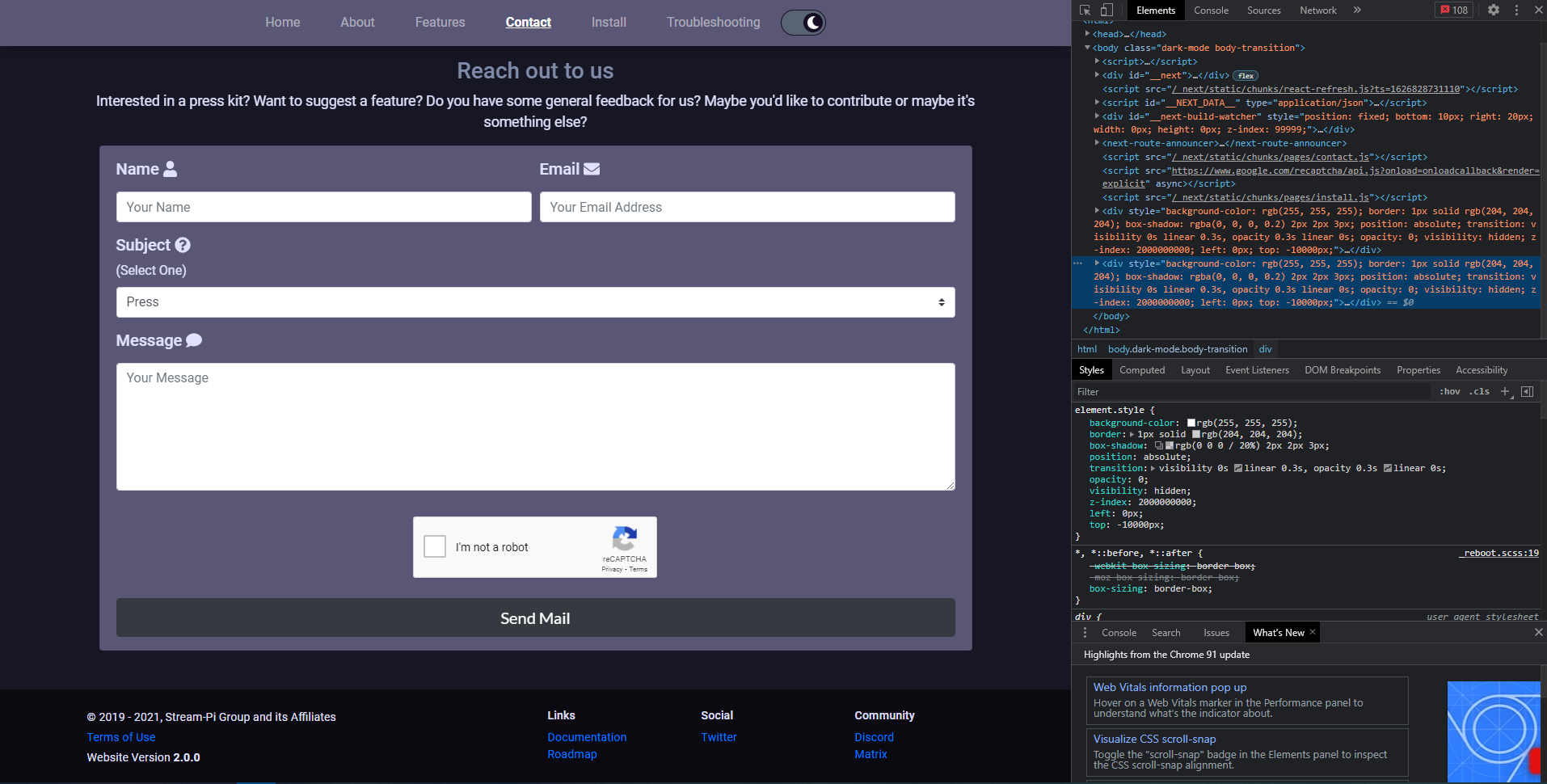1547x784 pixels.
Task: Go to the Home page link
Action: pos(283,23)
